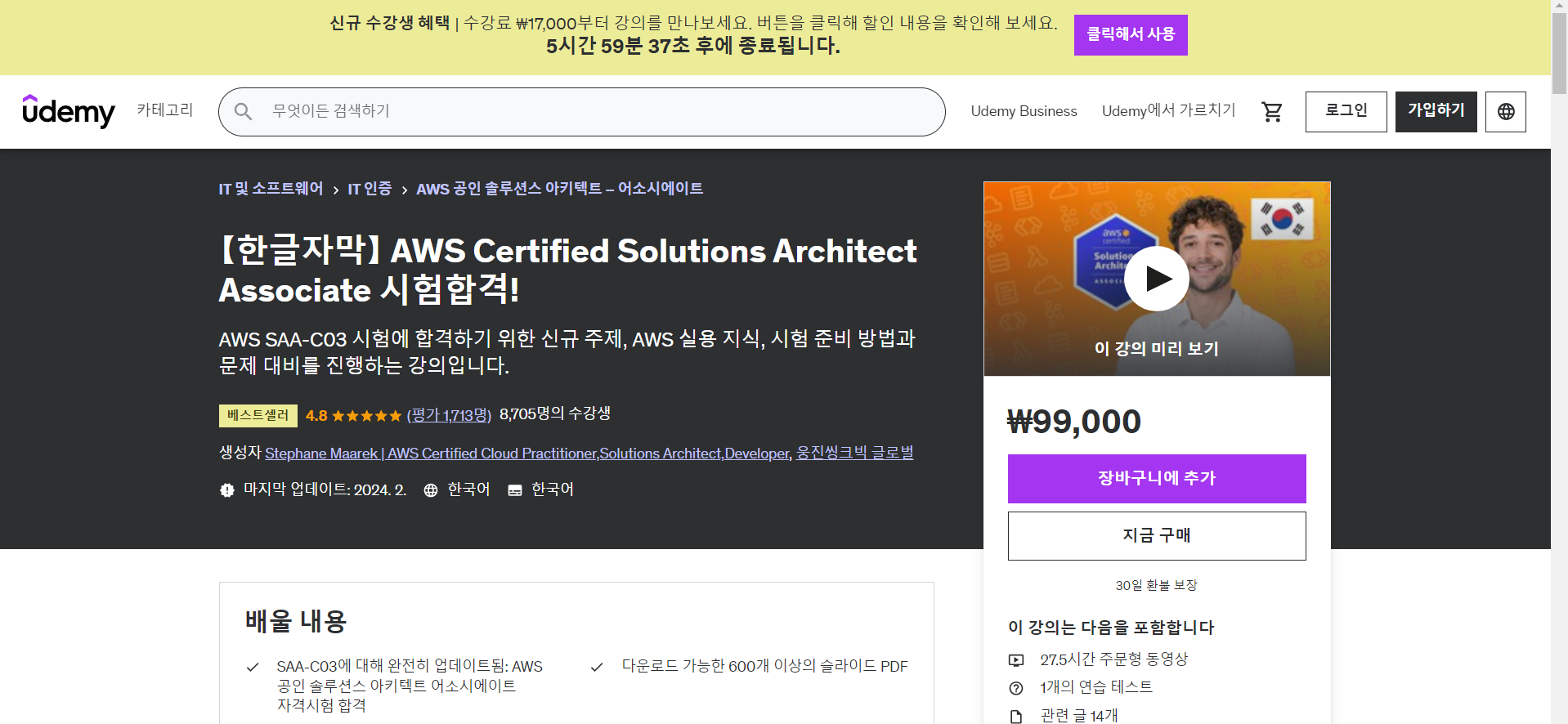1568x724 pixels.
Task: Open IT 및 소프트웨어 breadcrumb link
Action: (271, 189)
